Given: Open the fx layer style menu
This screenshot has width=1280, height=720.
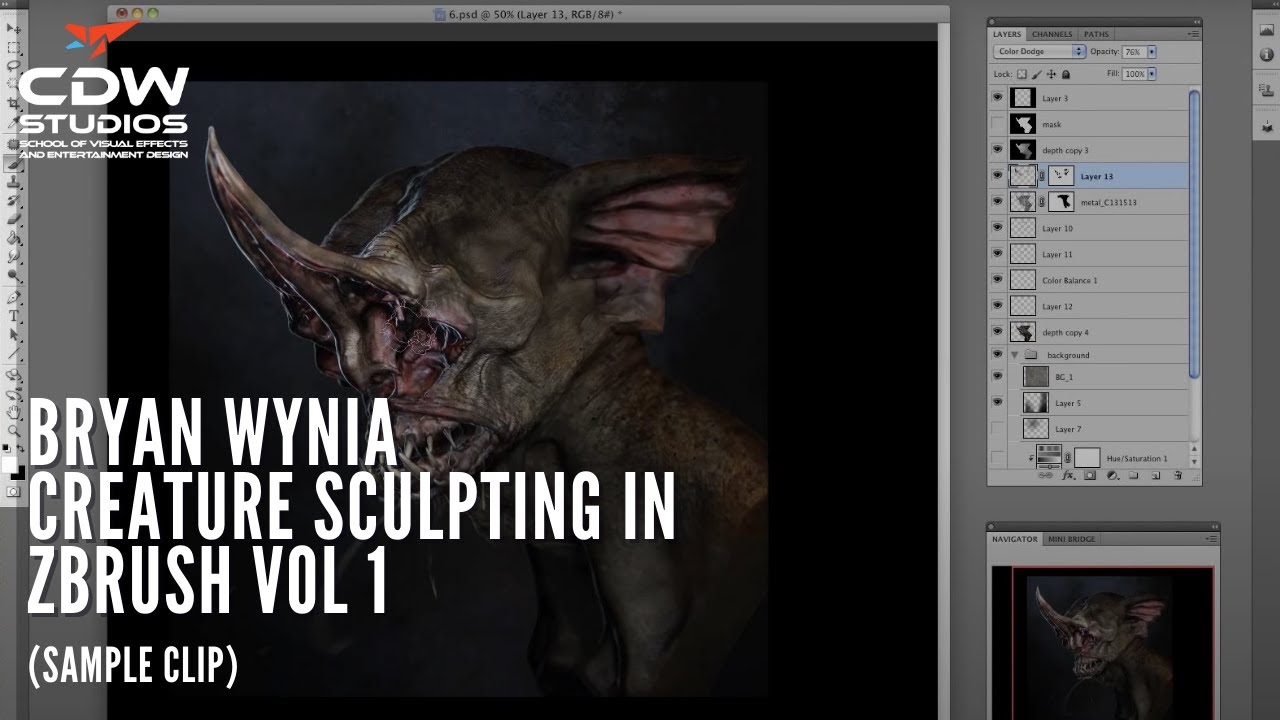Looking at the screenshot, I should tap(1068, 476).
